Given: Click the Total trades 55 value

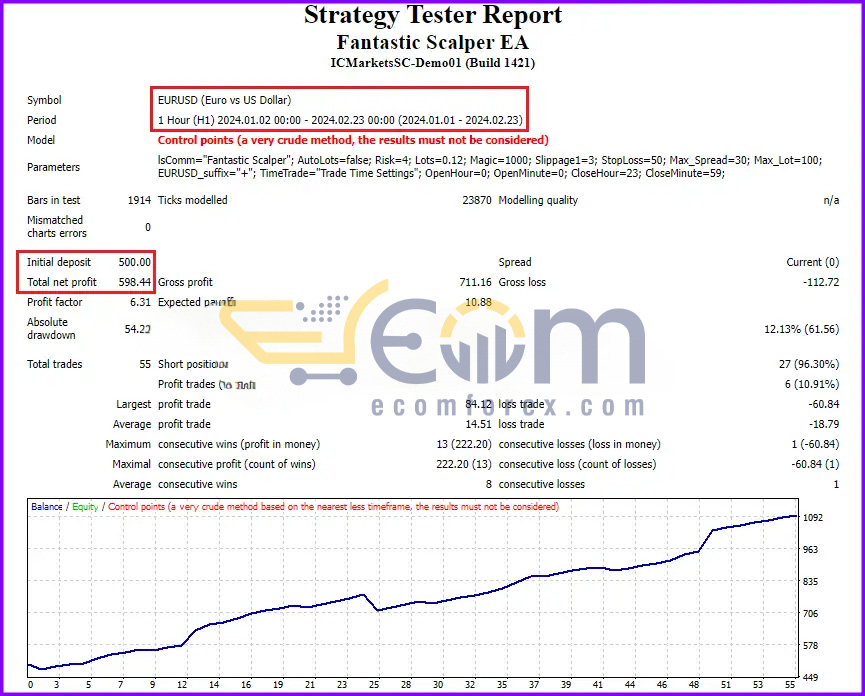Looking at the screenshot, I should click(x=145, y=364).
